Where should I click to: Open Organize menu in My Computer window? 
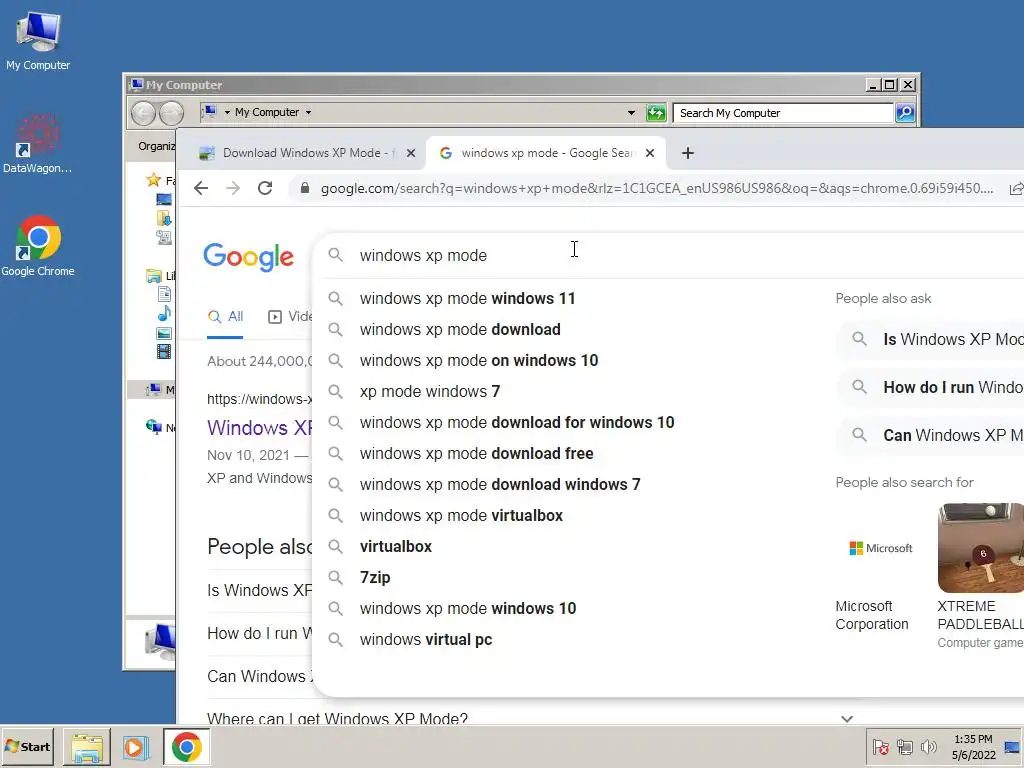click(157, 146)
